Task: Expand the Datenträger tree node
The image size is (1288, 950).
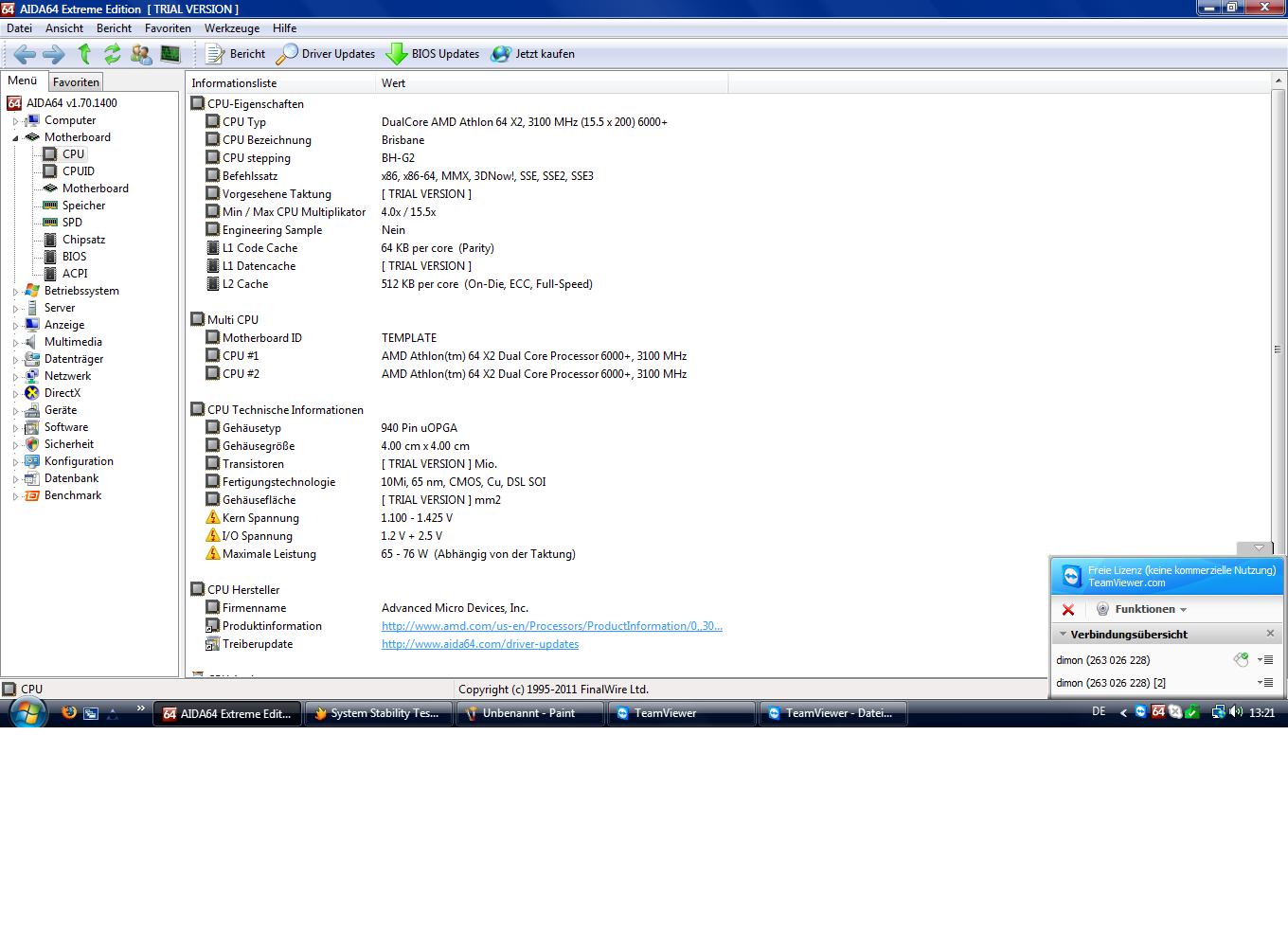Action: [15, 360]
